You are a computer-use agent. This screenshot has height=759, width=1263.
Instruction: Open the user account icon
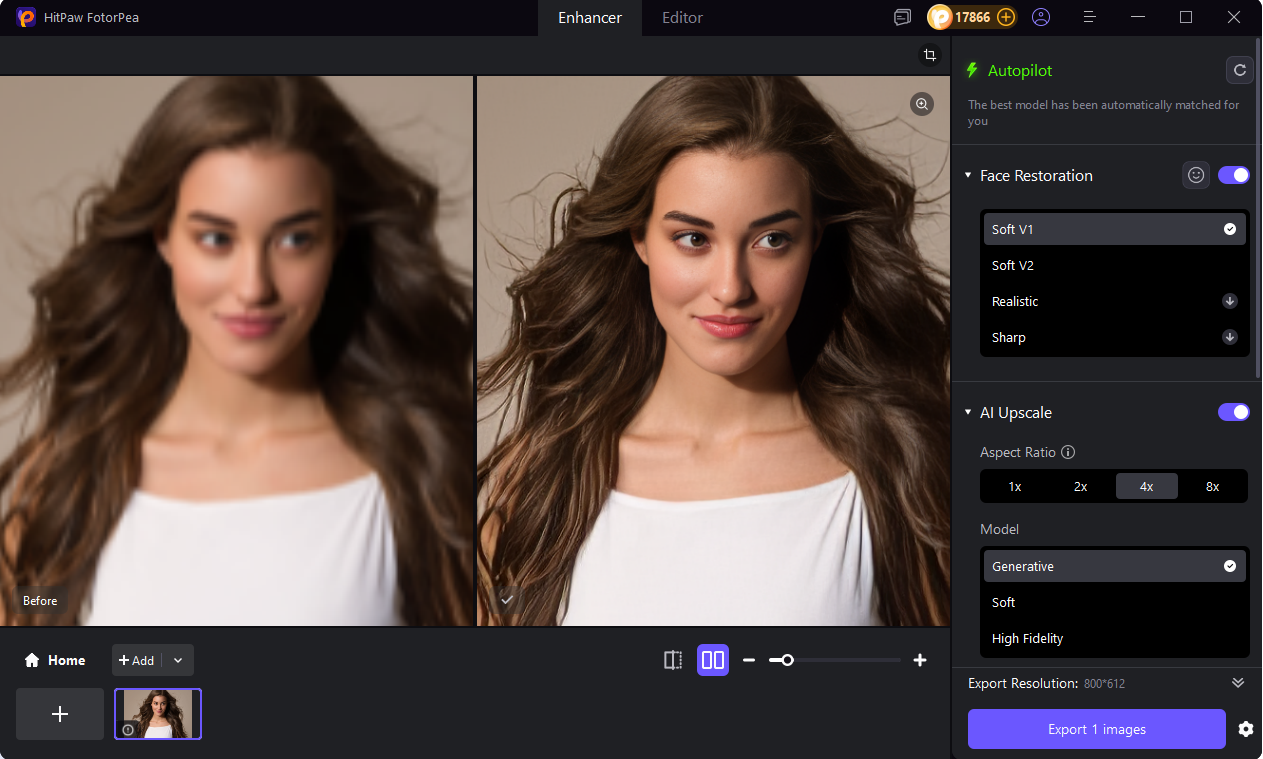click(1041, 17)
